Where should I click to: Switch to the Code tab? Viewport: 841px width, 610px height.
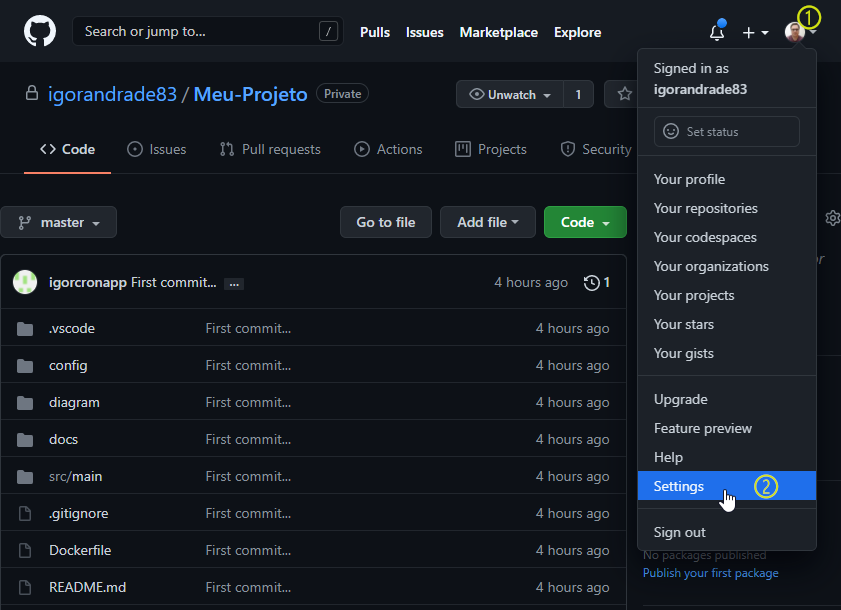(x=68, y=149)
